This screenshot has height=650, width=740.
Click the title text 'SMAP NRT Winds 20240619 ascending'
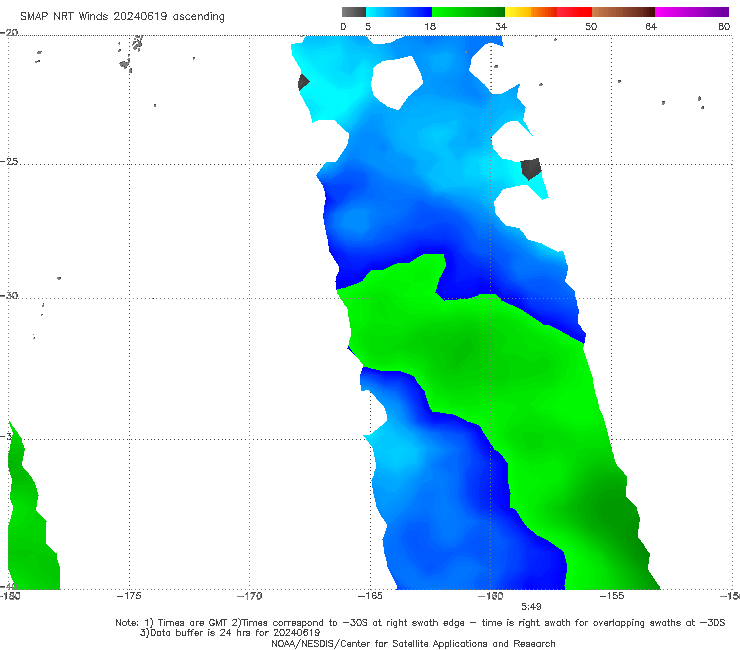coord(122,16)
